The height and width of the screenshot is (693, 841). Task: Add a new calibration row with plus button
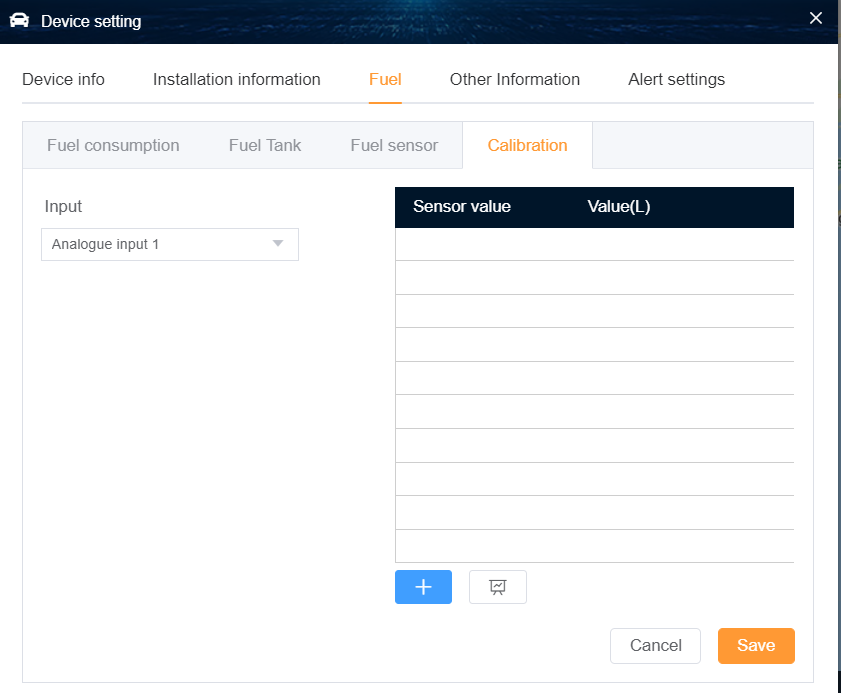(423, 587)
